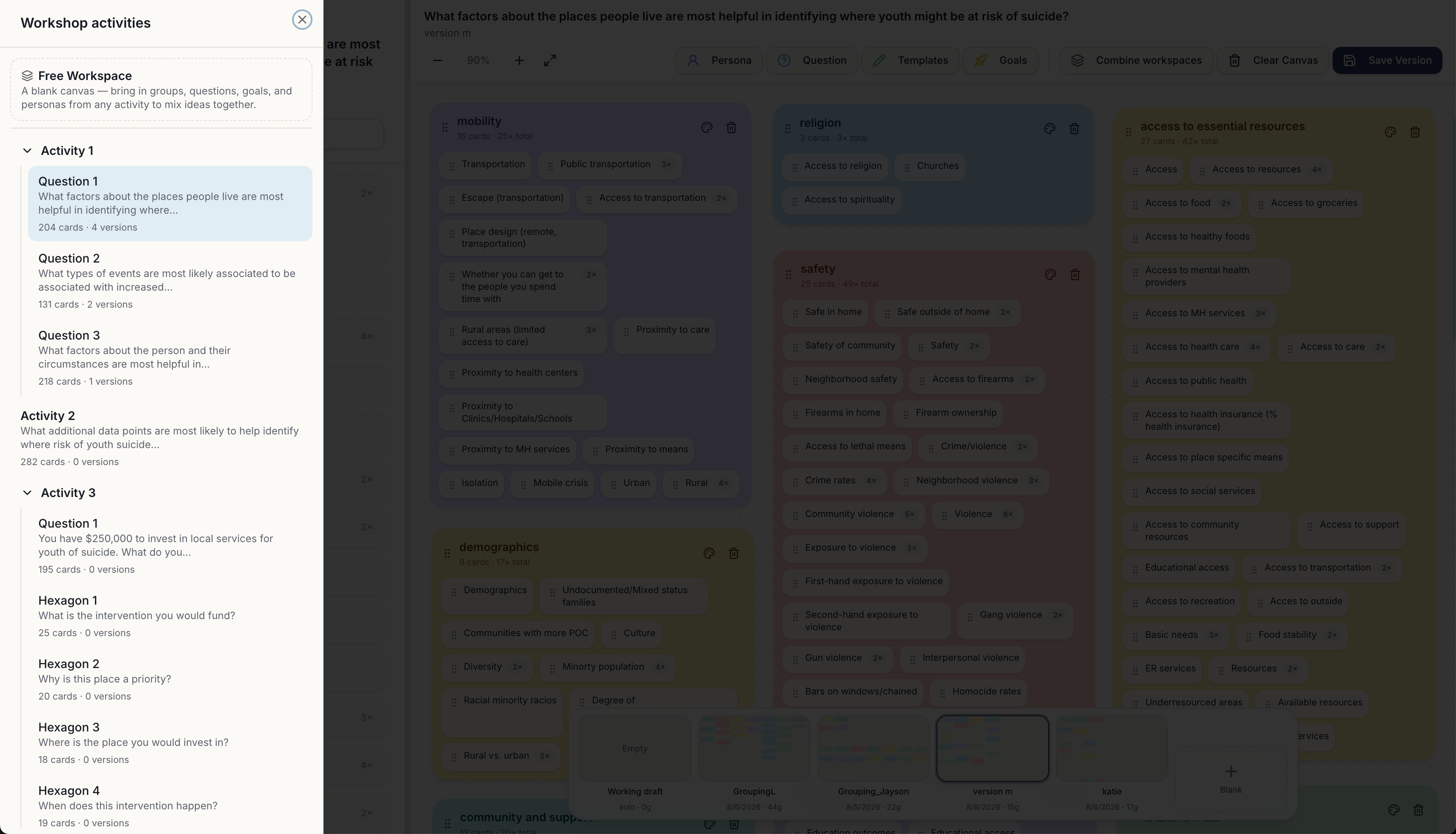
Task: Open color palette for access to essential resources
Action: point(1390,132)
